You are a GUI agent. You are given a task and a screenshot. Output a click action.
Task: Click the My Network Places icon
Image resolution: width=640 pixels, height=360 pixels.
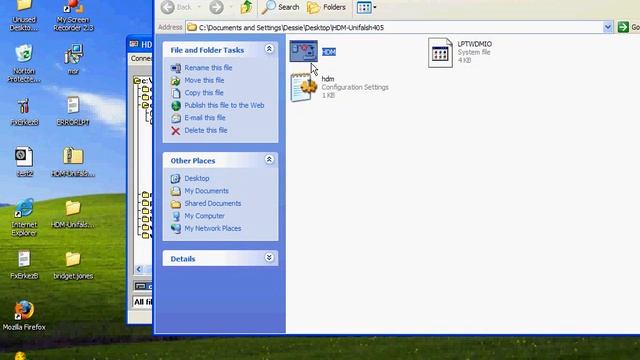click(x=176, y=229)
